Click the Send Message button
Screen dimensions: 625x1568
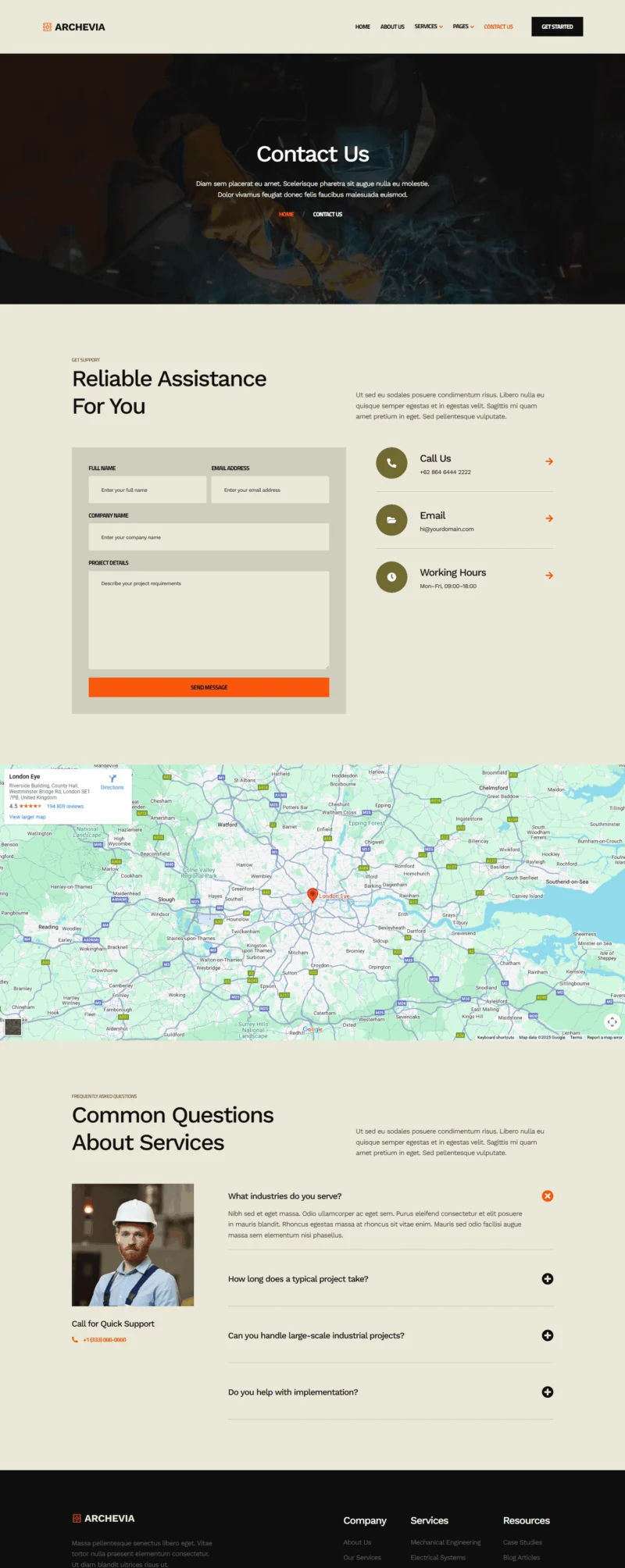point(209,687)
